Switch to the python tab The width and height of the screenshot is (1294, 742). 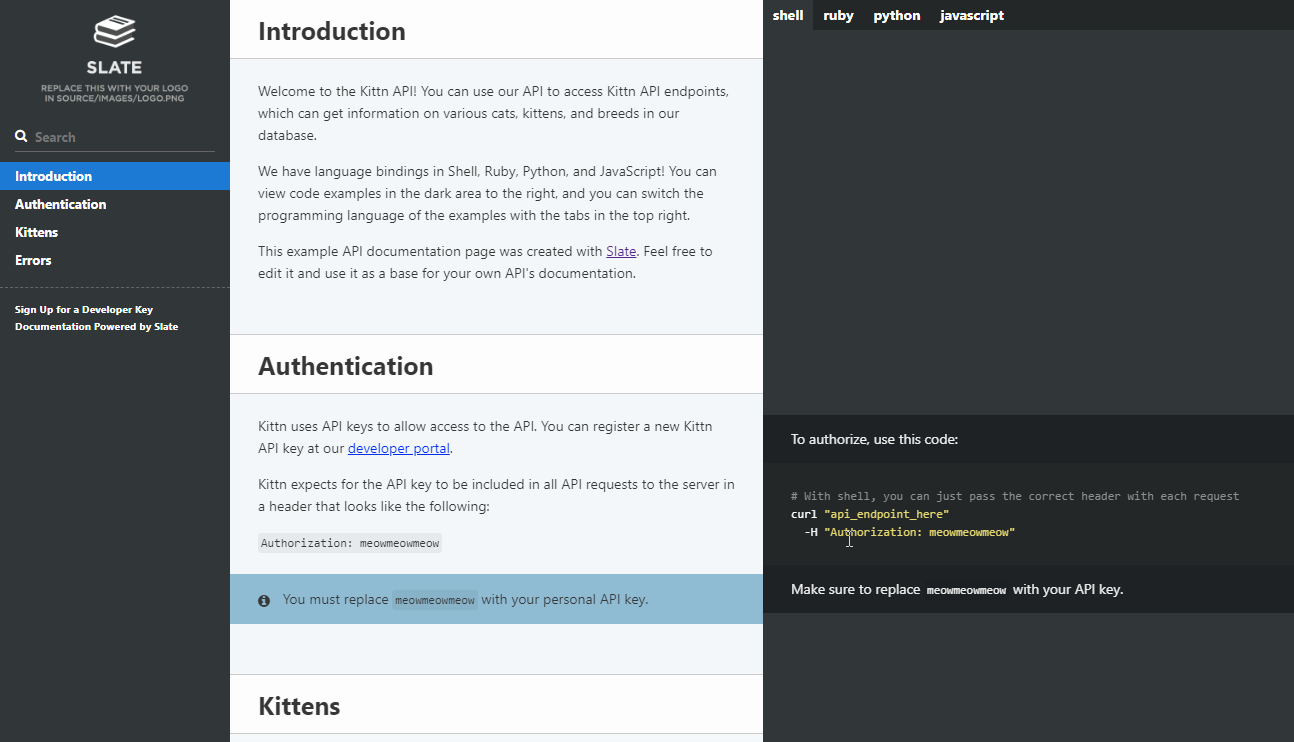897,15
